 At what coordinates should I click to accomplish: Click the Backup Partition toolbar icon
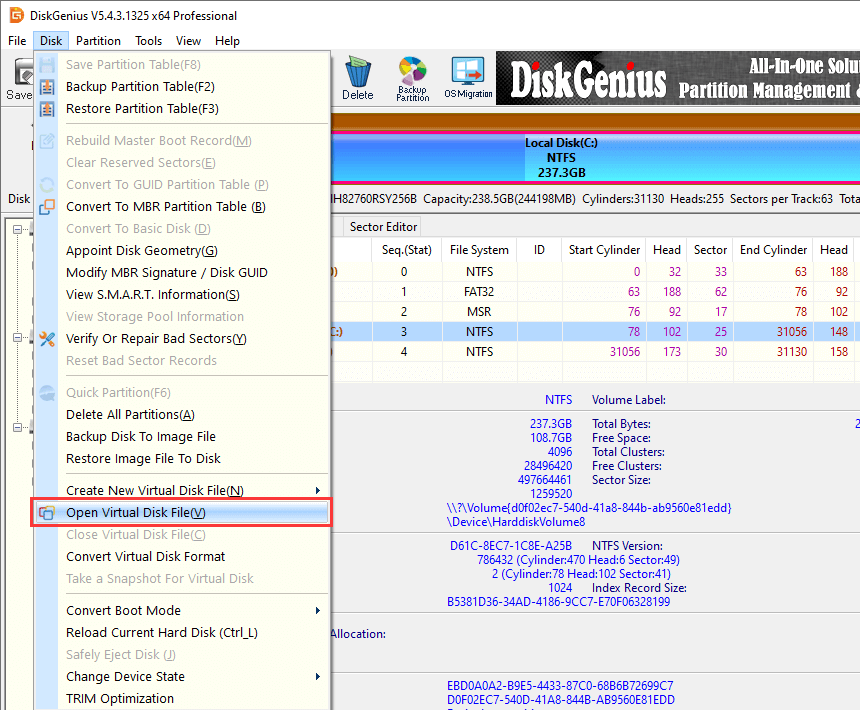[x=412, y=79]
